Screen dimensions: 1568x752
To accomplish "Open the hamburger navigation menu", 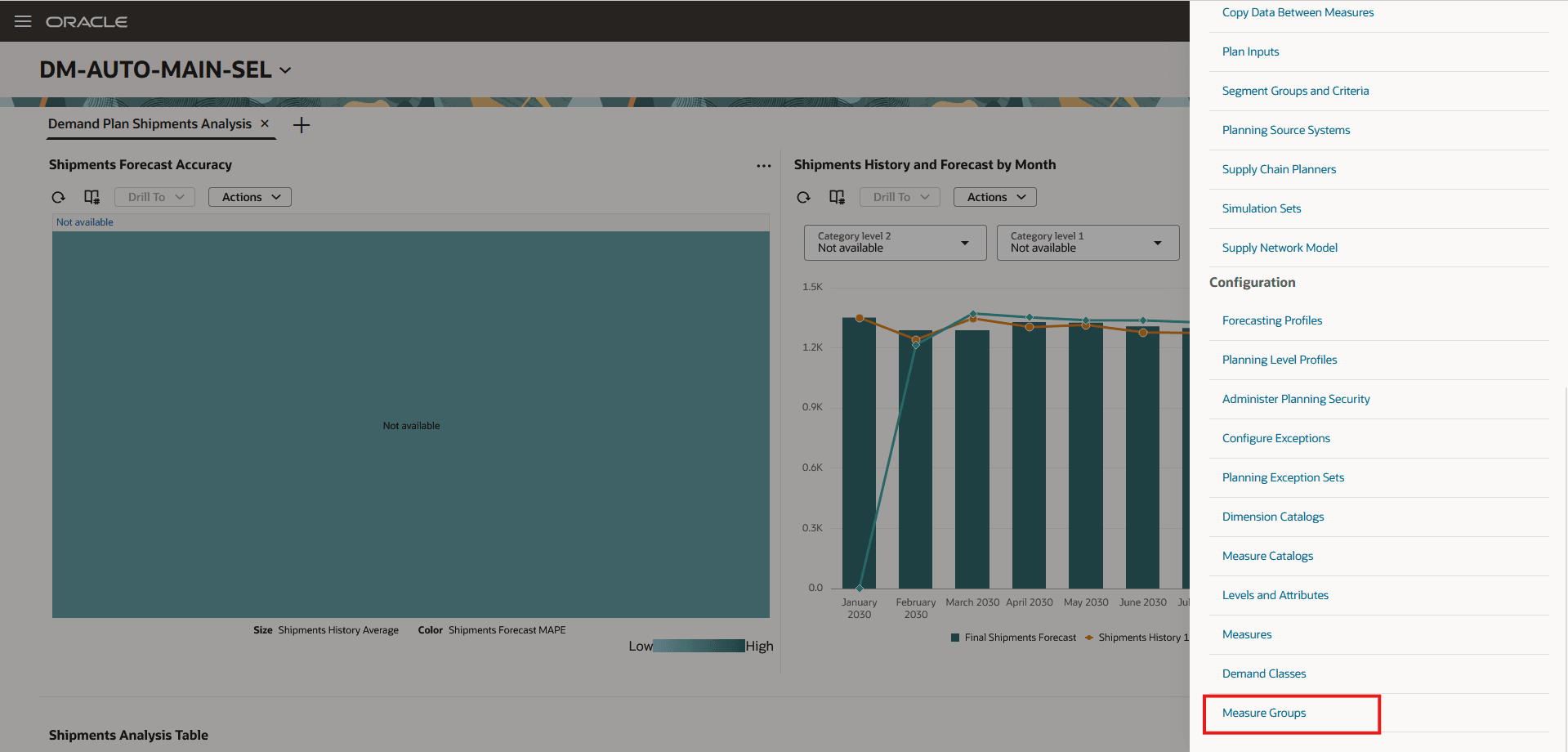I will (x=23, y=21).
